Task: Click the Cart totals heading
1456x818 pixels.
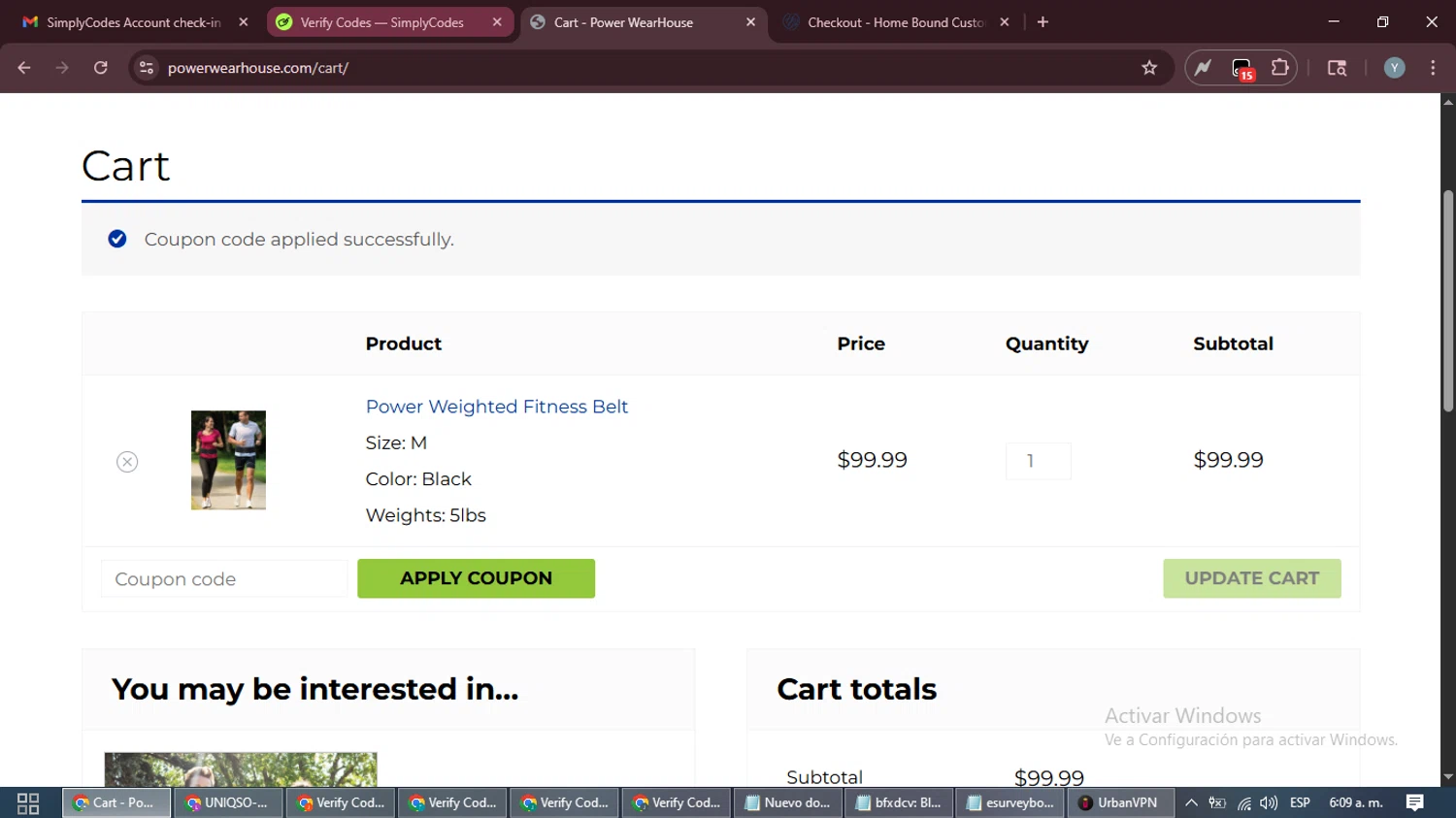Action: tap(857, 689)
